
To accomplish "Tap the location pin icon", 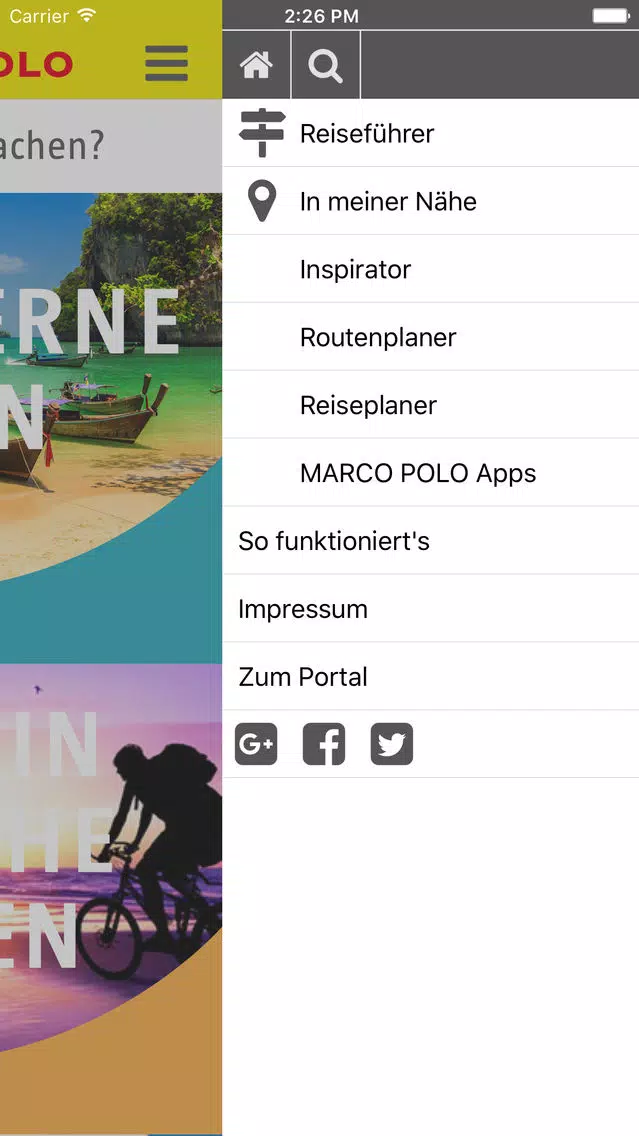I will [262, 201].
